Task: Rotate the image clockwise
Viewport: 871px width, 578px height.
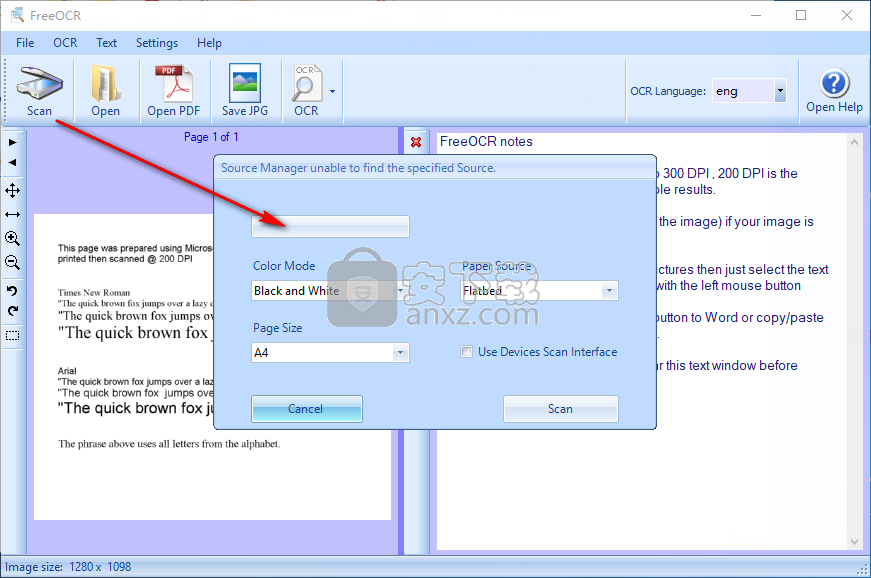Action: tap(12, 311)
